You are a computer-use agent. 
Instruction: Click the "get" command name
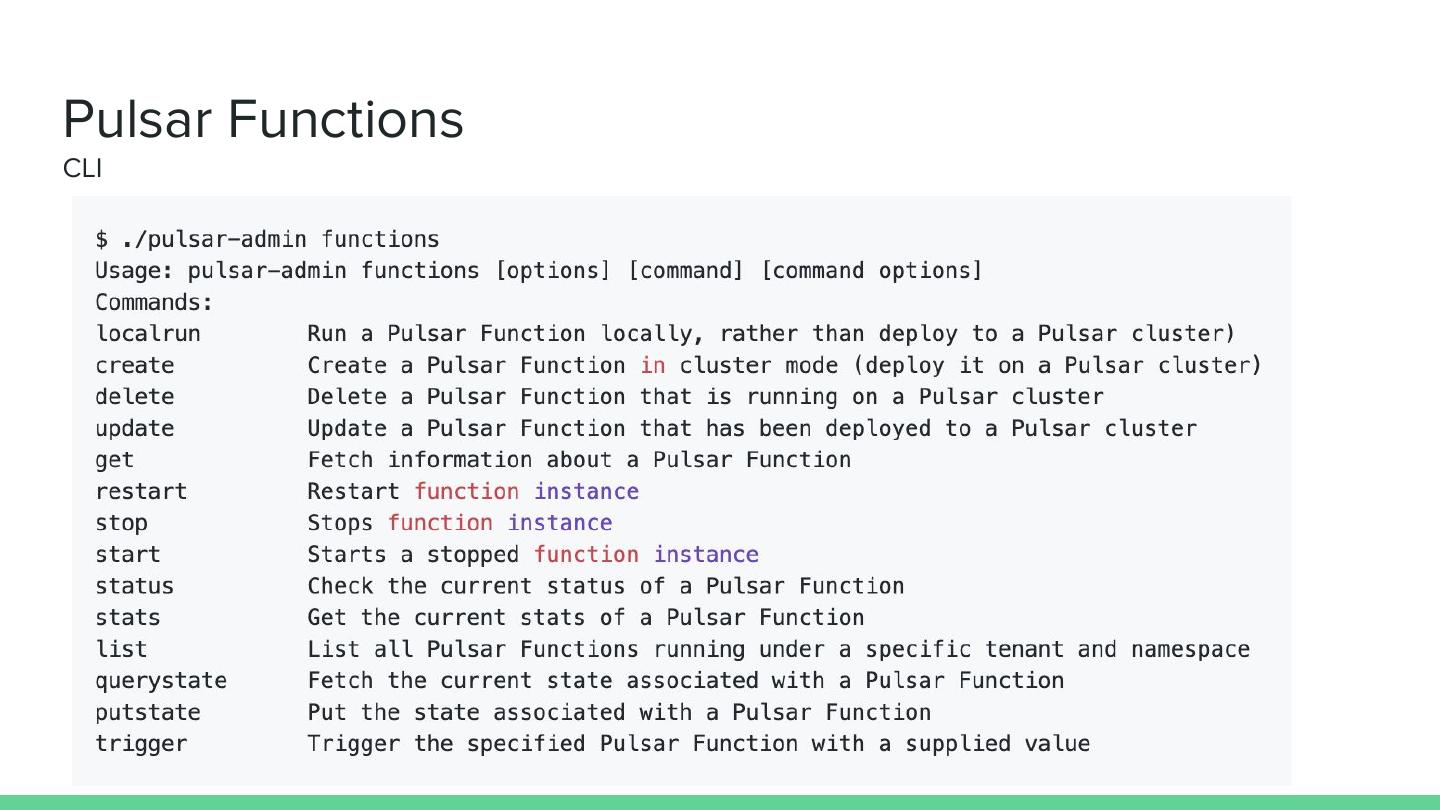[115, 460]
